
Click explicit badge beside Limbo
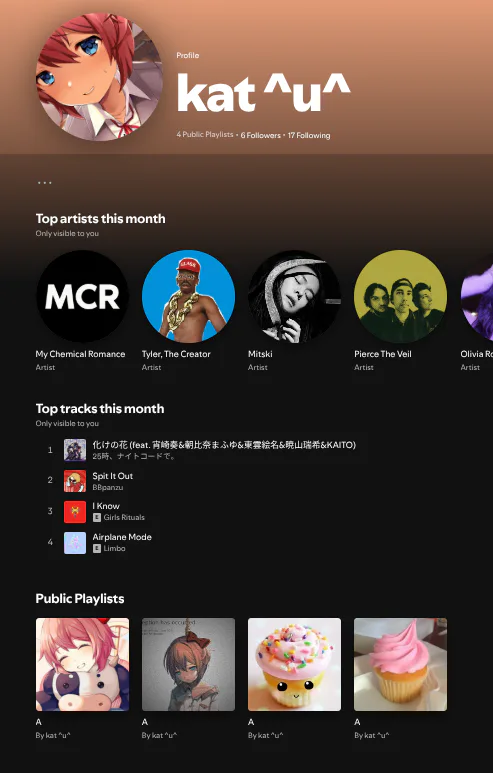pyautogui.click(x=97, y=549)
